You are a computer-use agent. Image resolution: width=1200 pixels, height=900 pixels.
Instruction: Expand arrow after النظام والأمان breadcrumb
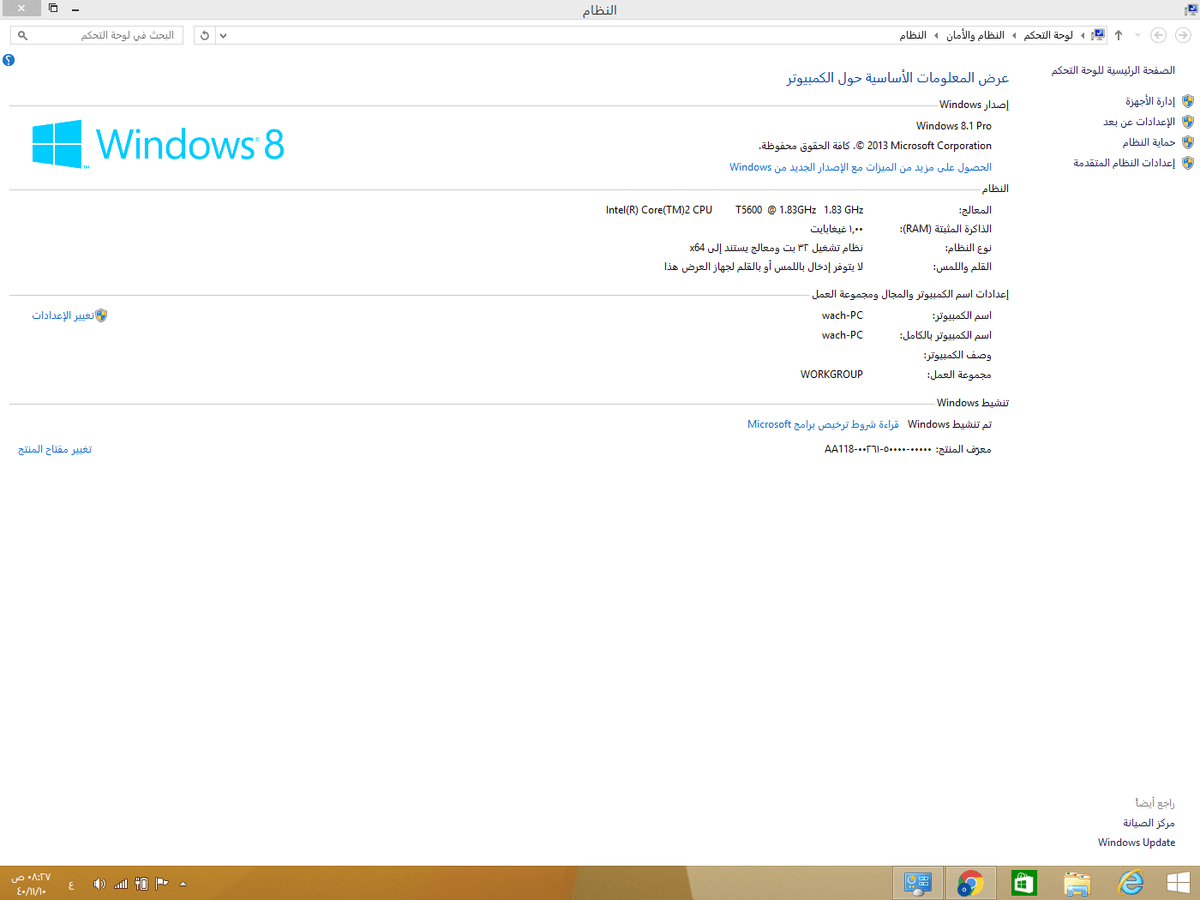pyautogui.click(x=936, y=35)
